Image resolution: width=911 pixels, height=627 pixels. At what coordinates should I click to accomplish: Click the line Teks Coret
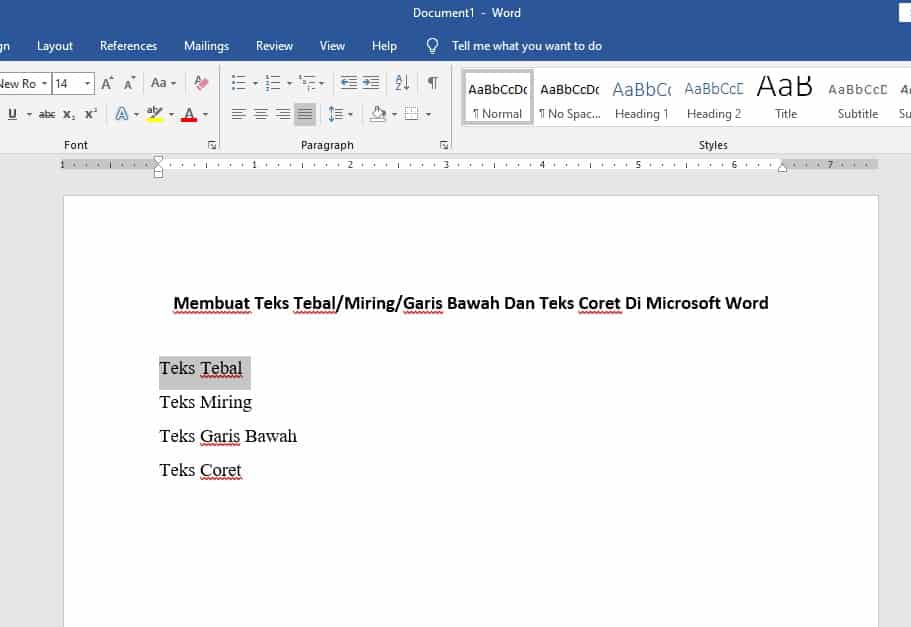point(200,470)
